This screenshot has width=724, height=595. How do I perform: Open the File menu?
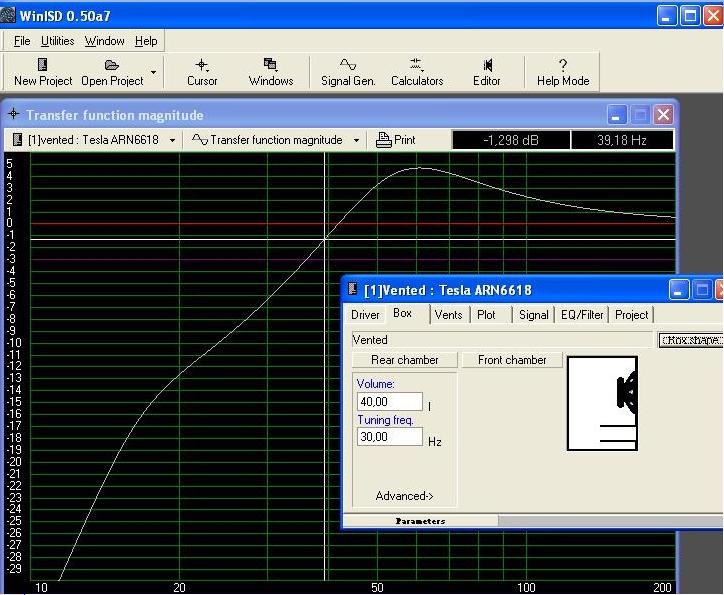pos(22,41)
